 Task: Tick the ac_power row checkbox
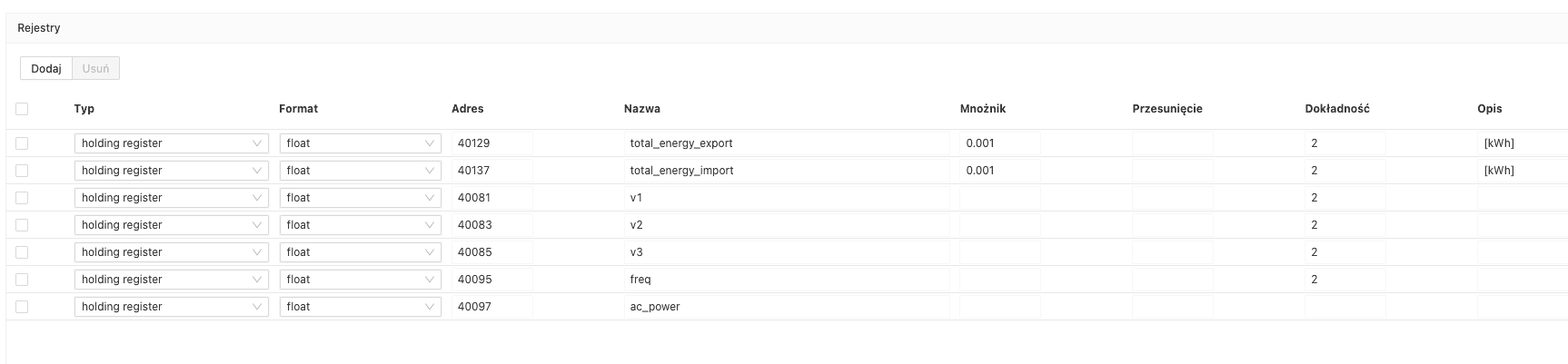pos(22,307)
